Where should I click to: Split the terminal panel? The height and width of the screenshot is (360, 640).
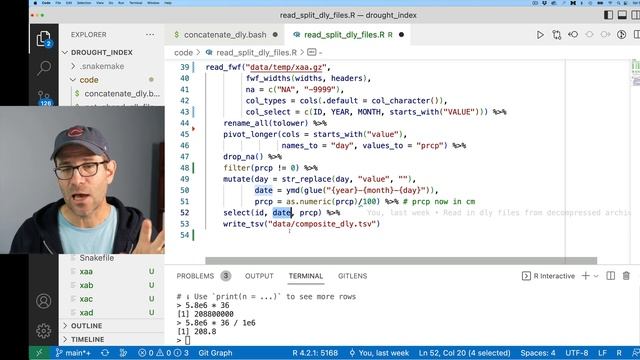click(611, 276)
